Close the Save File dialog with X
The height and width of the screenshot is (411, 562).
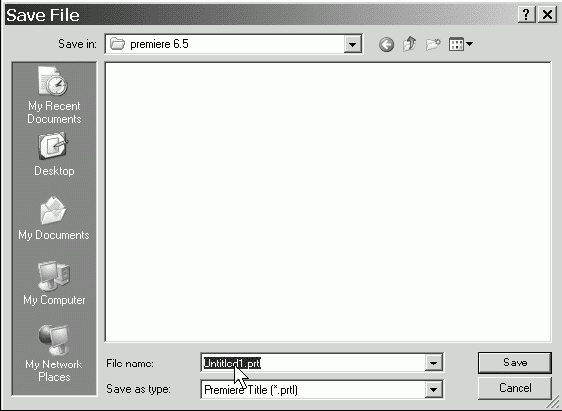547,15
